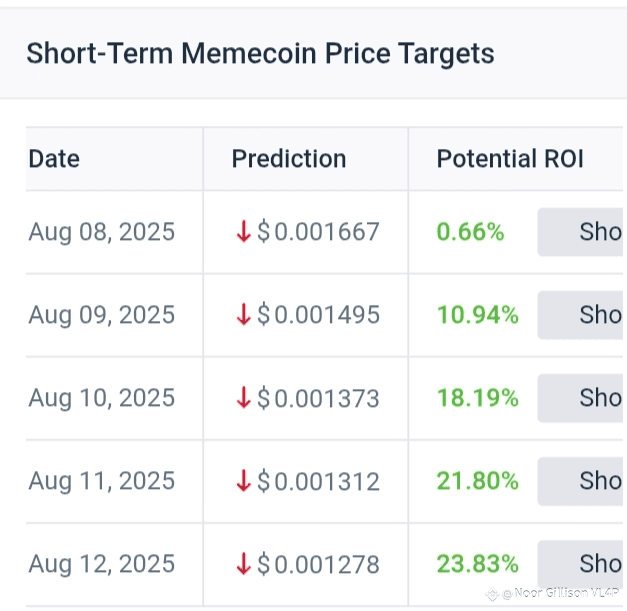Screen dimensions: 627x611
Task: Click the red down arrow beside $0.001495
Action: [x=244, y=315]
